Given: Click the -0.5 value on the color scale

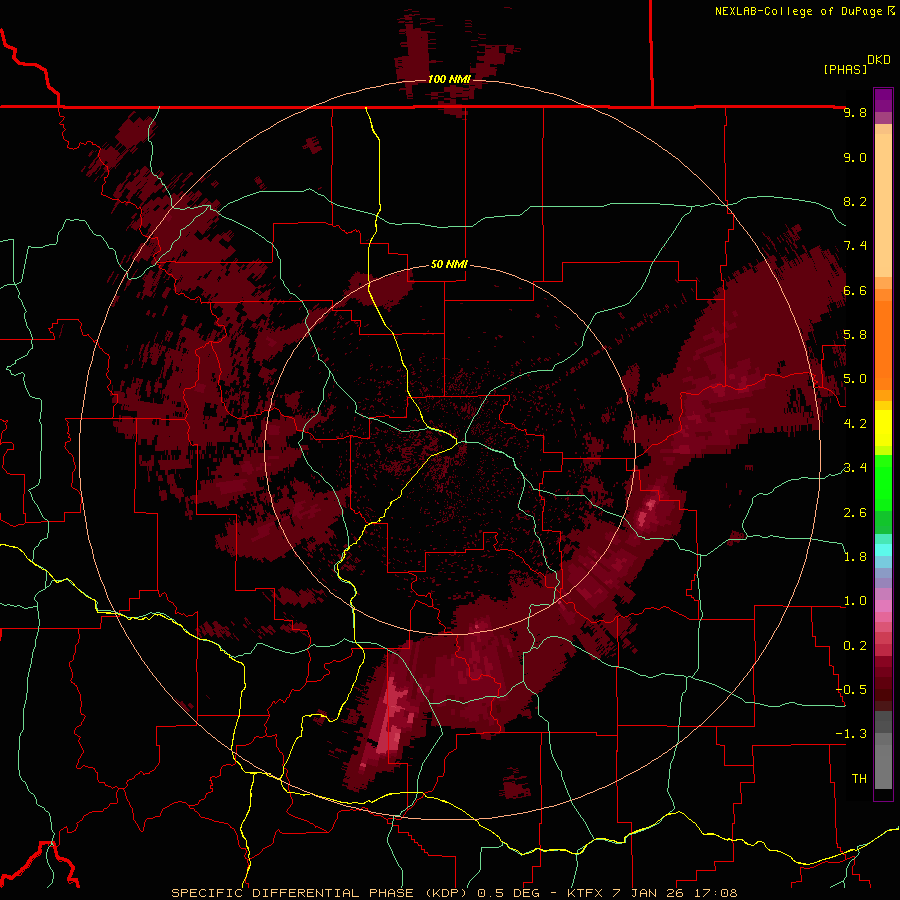Looking at the screenshot, I should [852, 690].
